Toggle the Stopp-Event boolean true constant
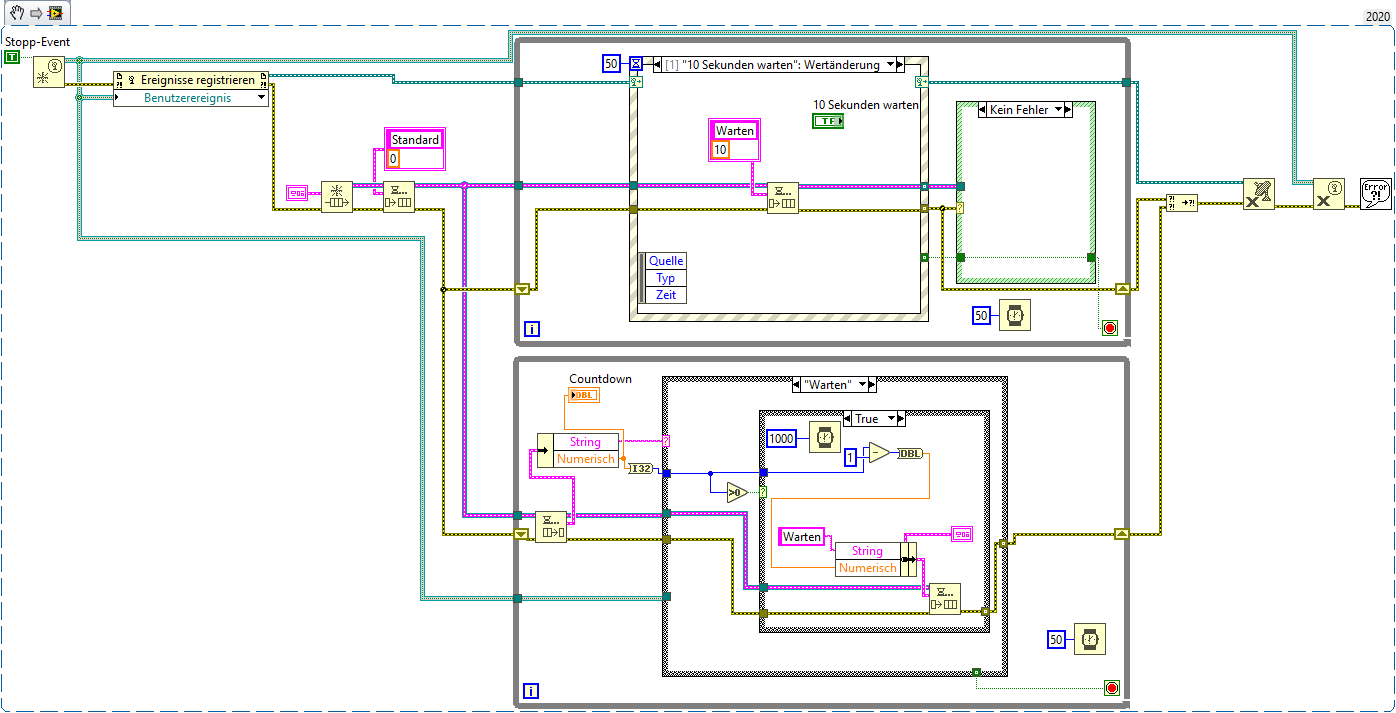The height and width of the screenshot is (713, 1396). click(12, 58)
